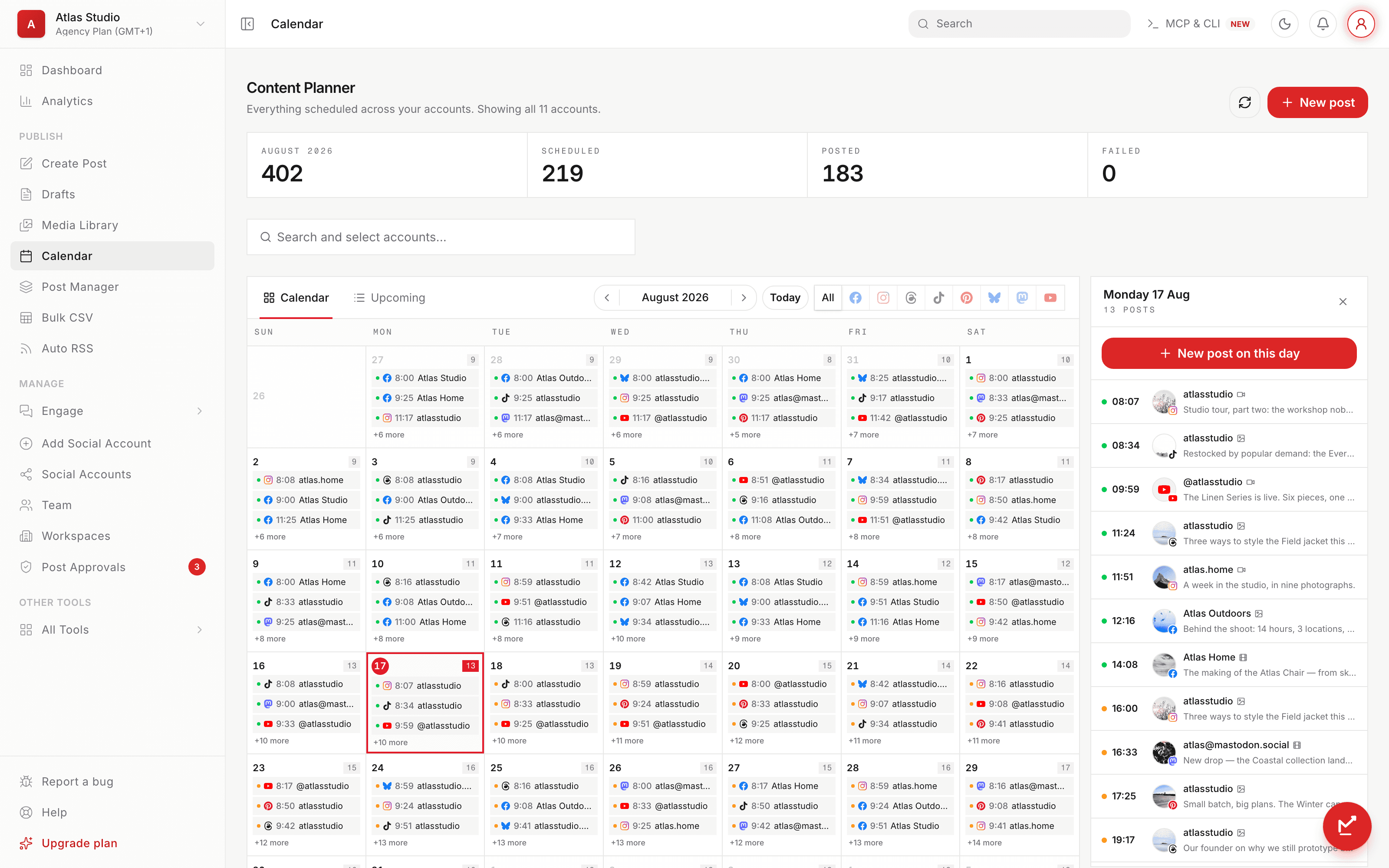Open 14:08 Atlas Home chair post
1389x868 pixels.
coord(1229,665)
